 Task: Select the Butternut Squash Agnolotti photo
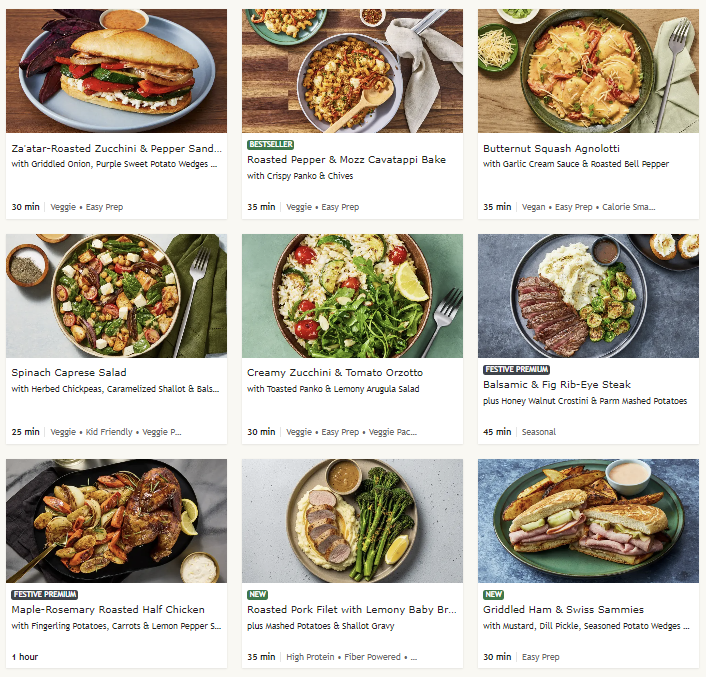pos(588,71)
